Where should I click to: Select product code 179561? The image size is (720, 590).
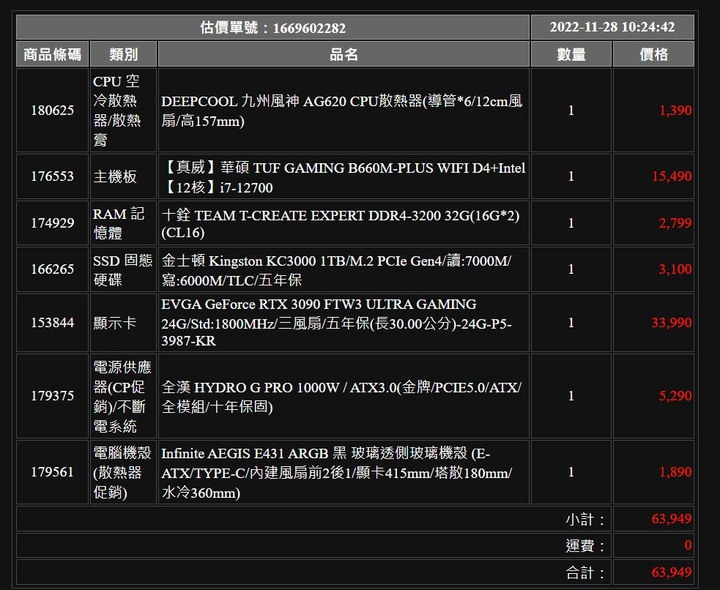(52, 472)
